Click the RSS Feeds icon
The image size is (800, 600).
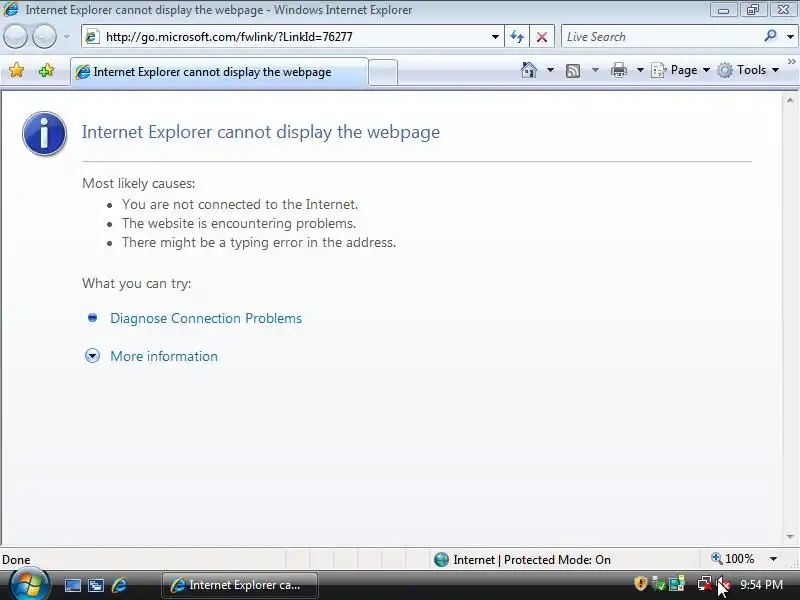click(x=573, y=70)
